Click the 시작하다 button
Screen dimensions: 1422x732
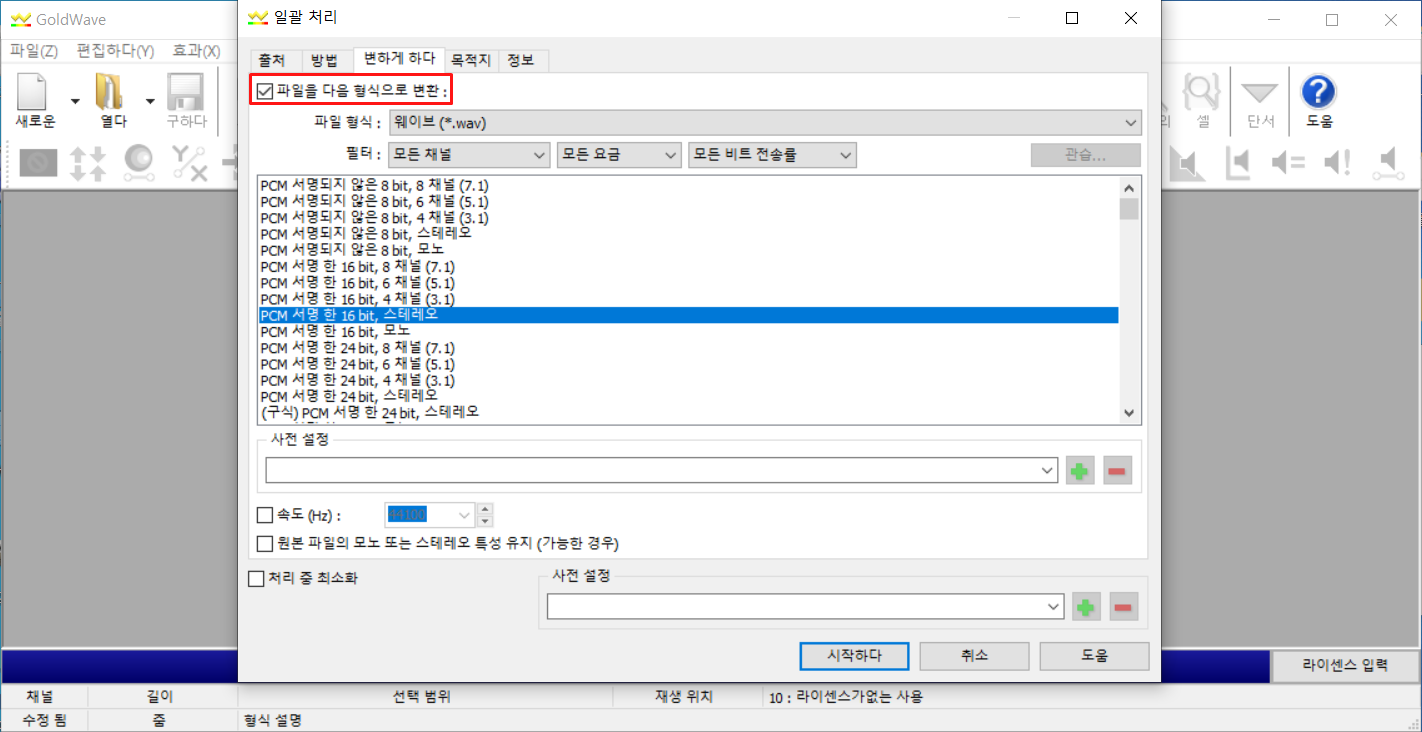click(x=854, y=656)
